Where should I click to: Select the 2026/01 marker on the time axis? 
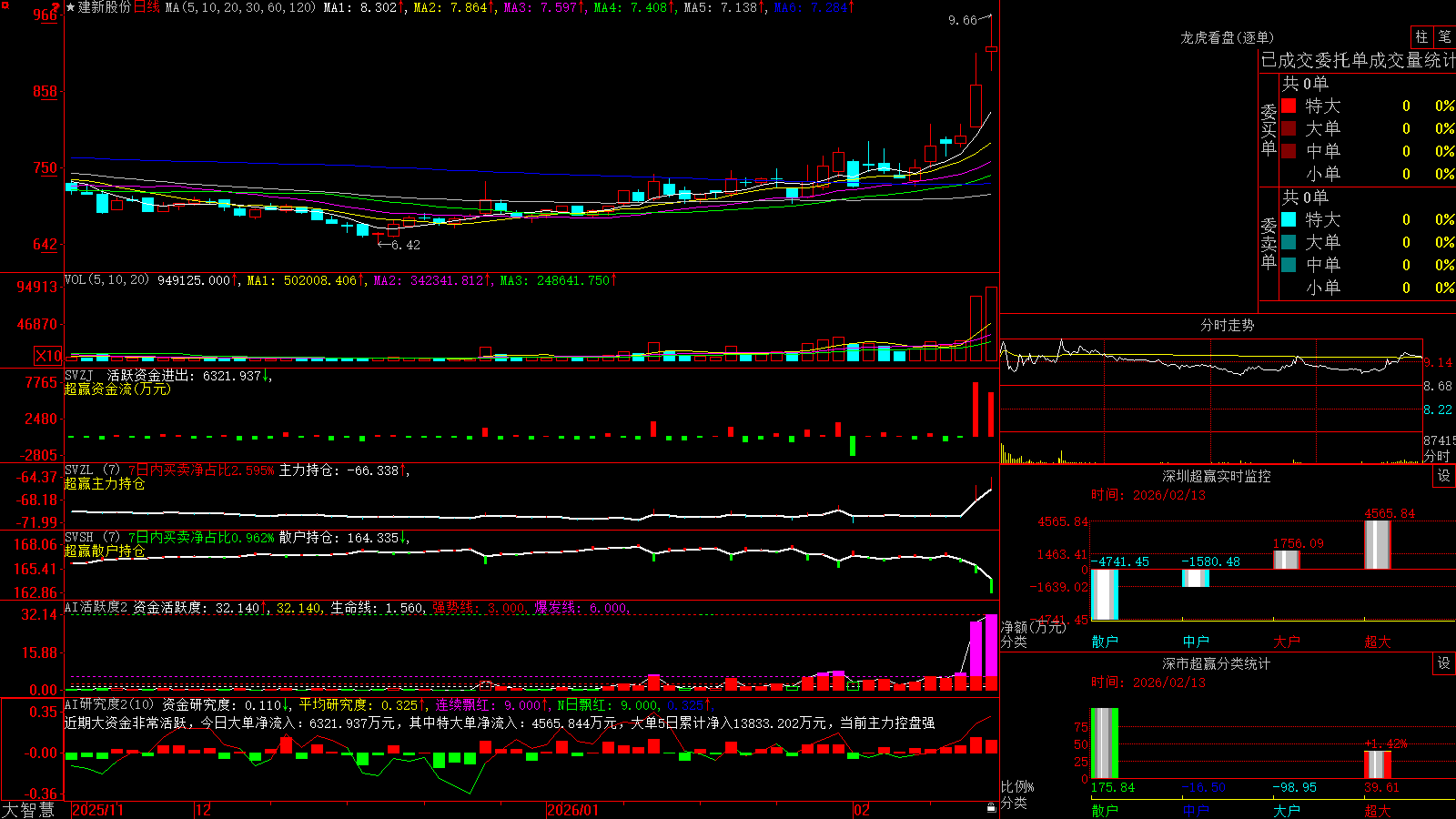(x=573, y=810)
